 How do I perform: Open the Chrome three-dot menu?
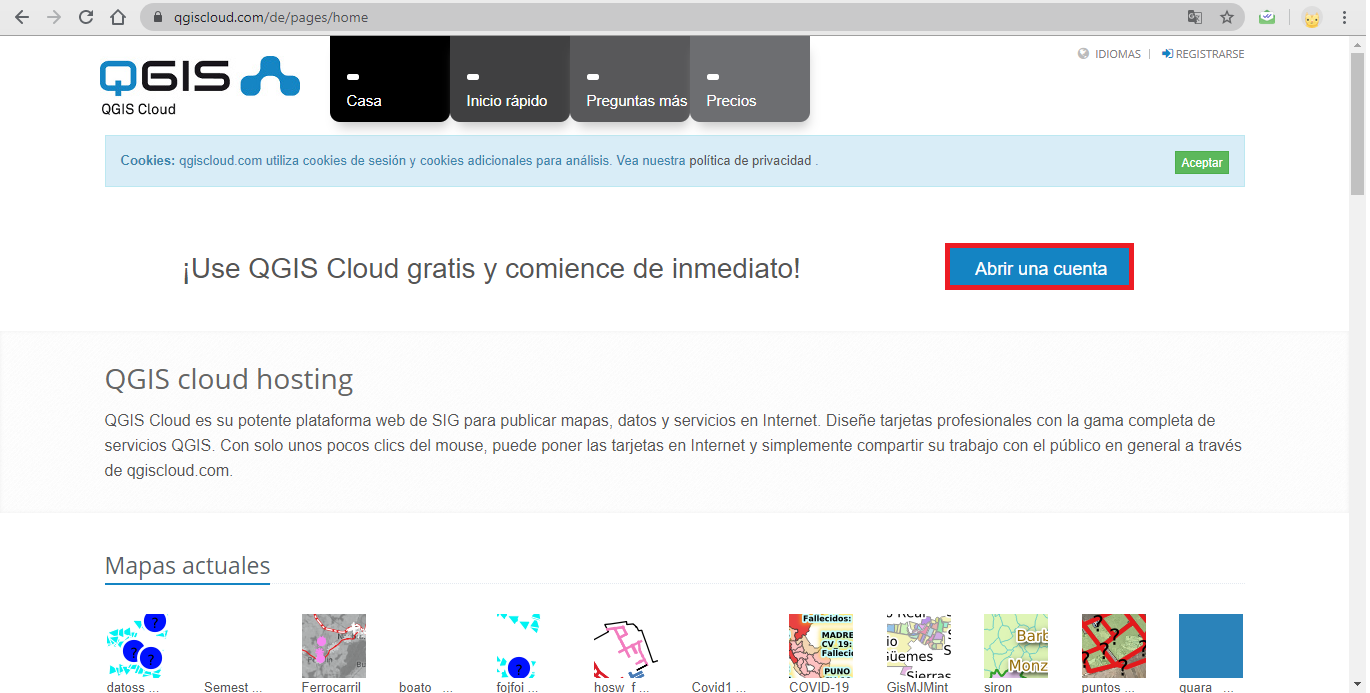pyautogui.click(x=1346, y=17)
